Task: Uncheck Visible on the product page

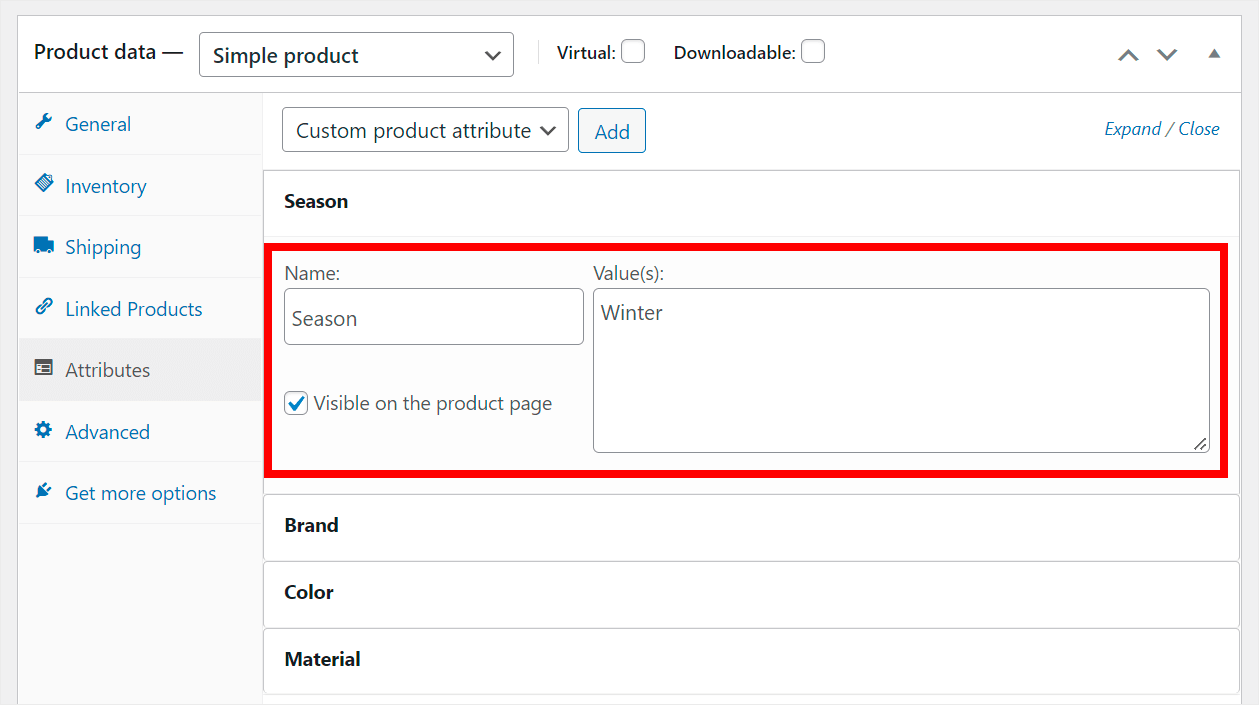Action: point(296,403)
